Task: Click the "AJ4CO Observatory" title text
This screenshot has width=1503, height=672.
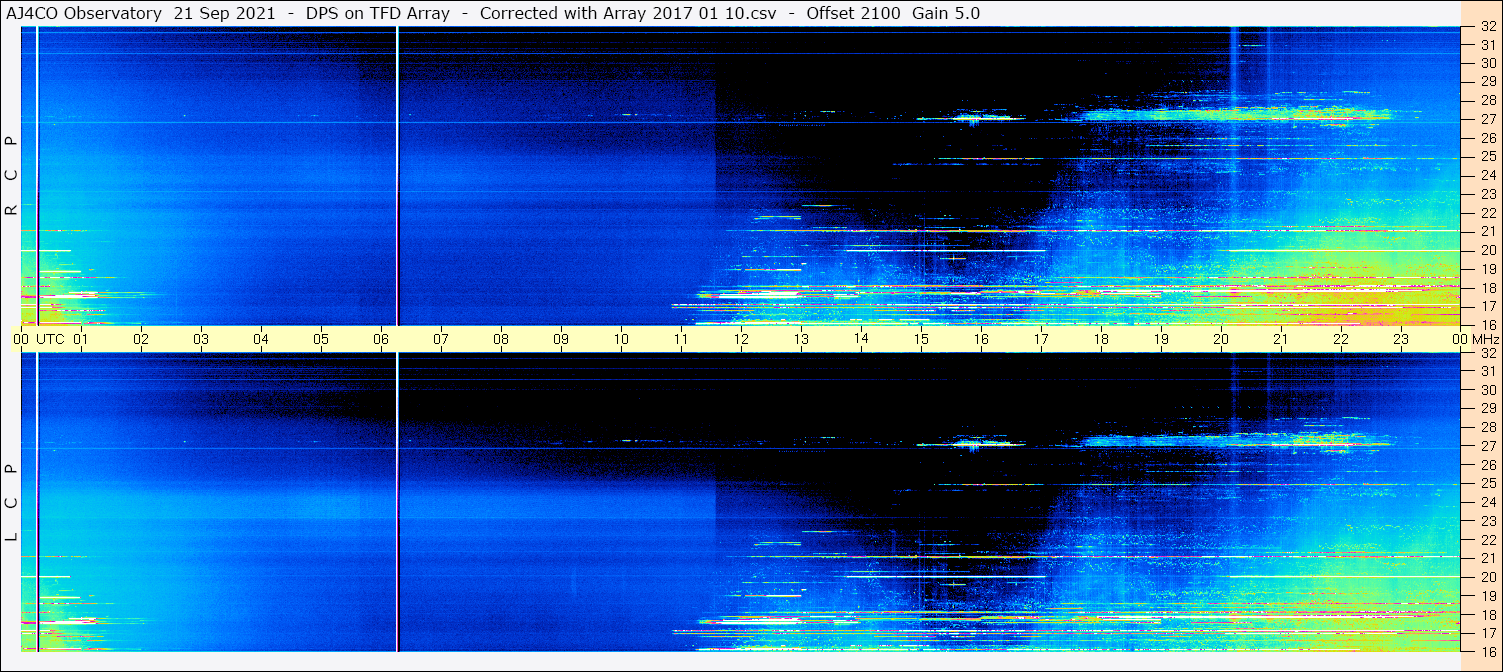Action: (x=84, y=13)
